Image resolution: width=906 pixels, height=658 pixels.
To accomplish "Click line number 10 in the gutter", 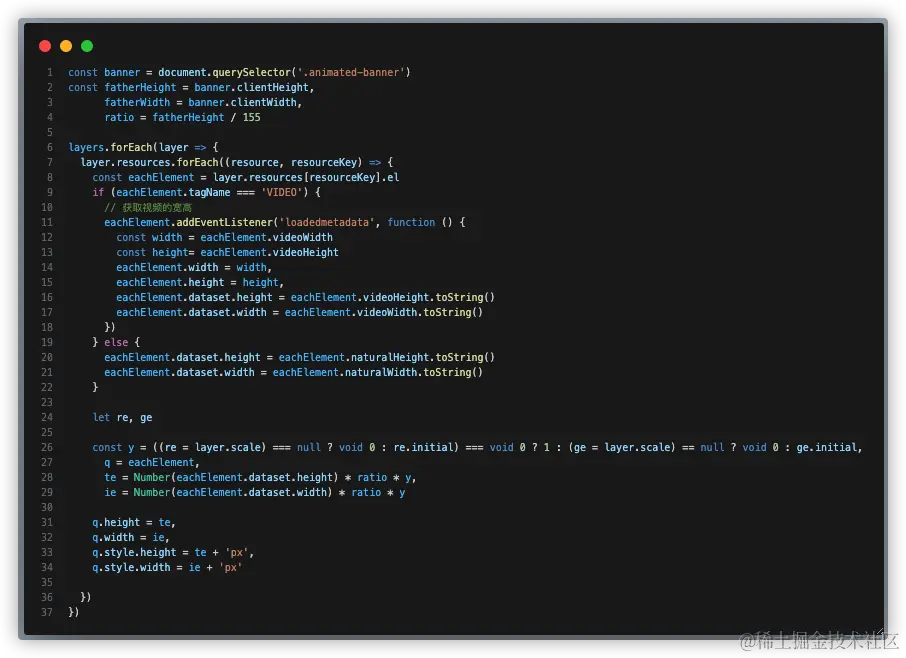I will pos(47,207).
